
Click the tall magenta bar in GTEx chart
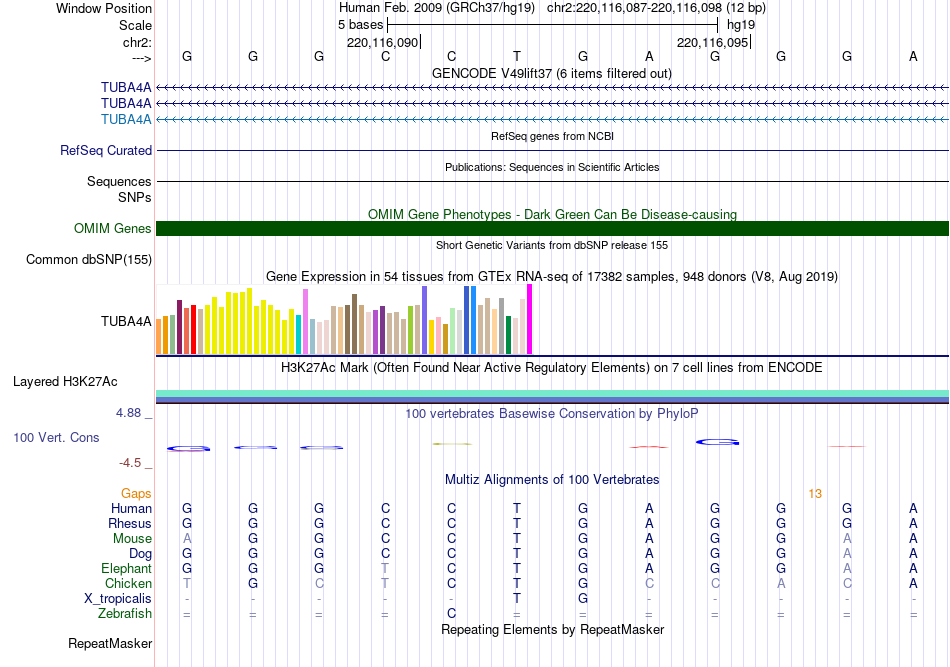point(530,319)
